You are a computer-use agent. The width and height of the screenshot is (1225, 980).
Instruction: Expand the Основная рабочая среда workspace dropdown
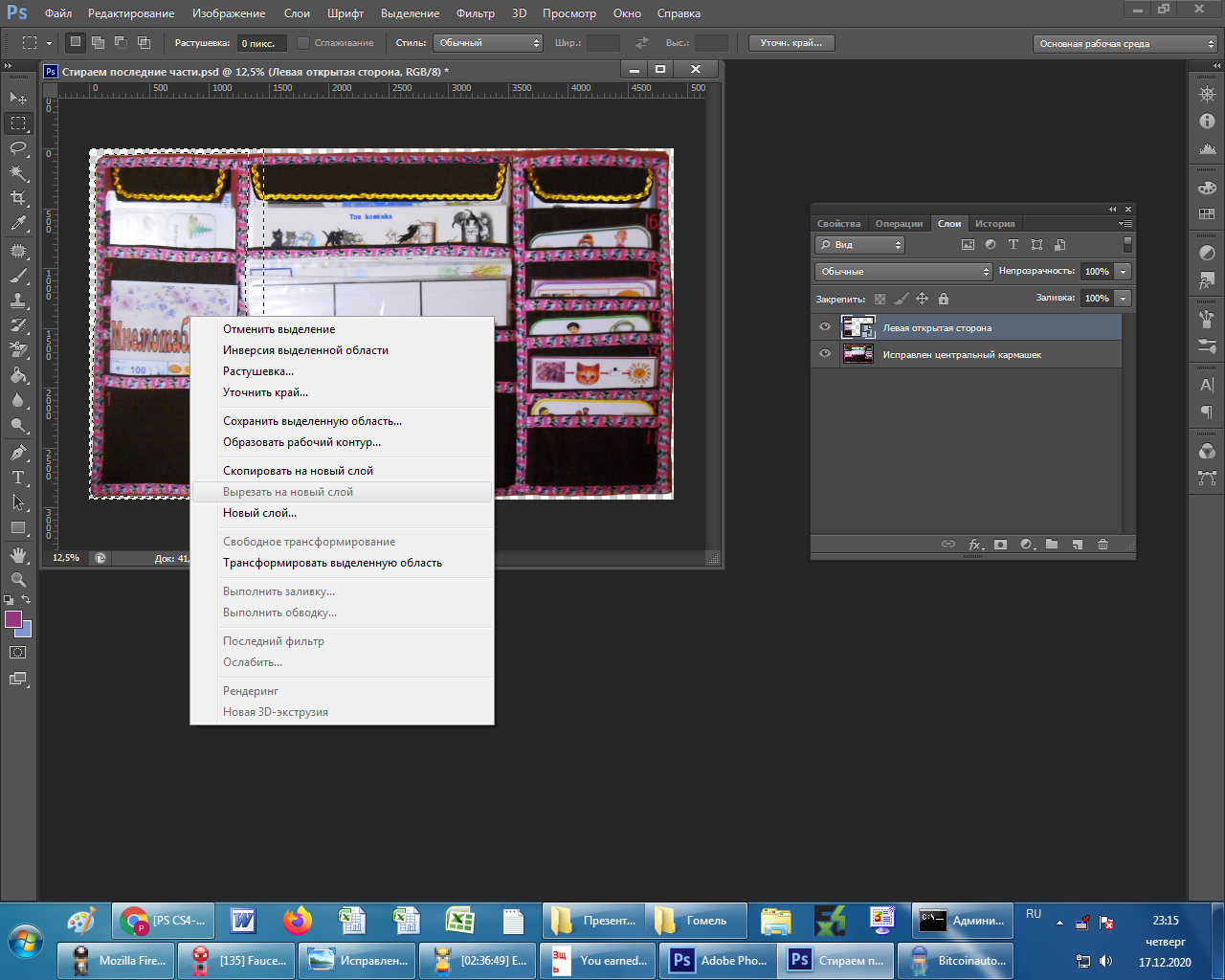coord(1125,44)
